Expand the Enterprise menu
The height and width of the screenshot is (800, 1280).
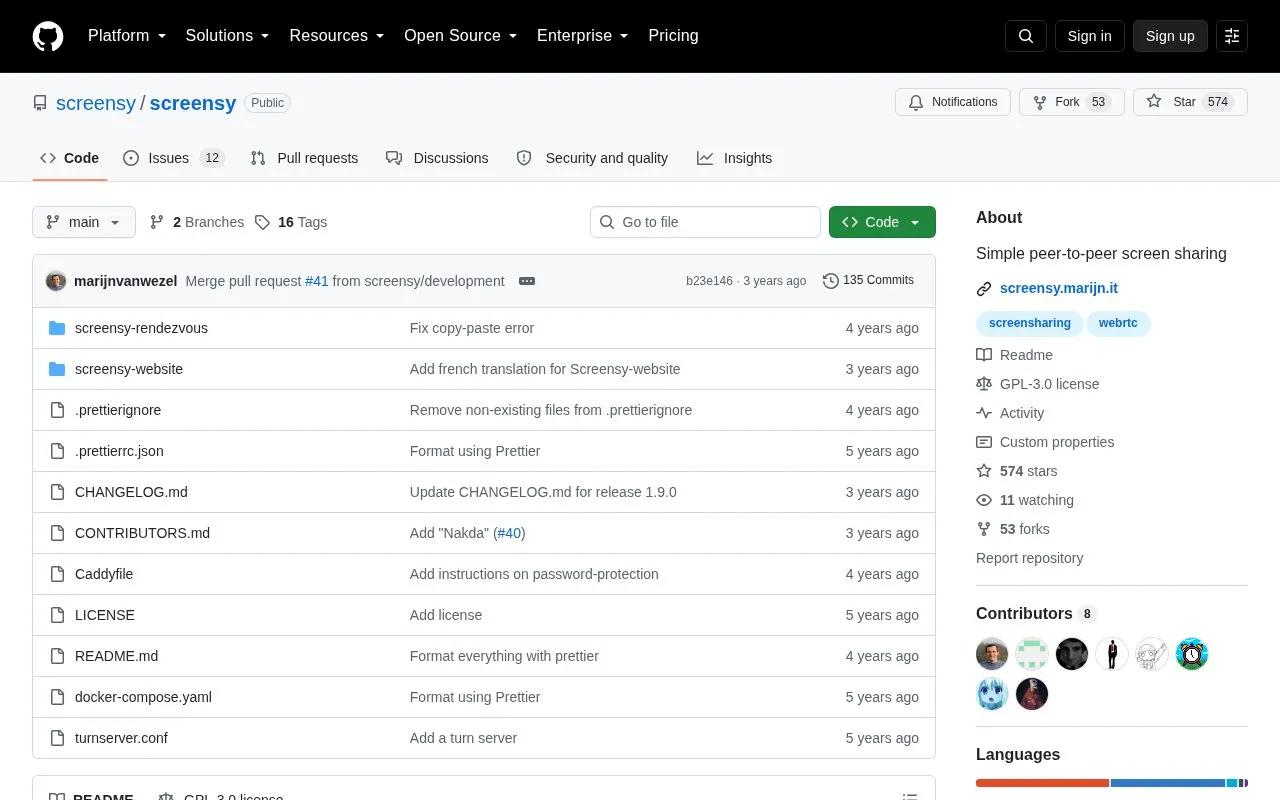pos(582,36)
